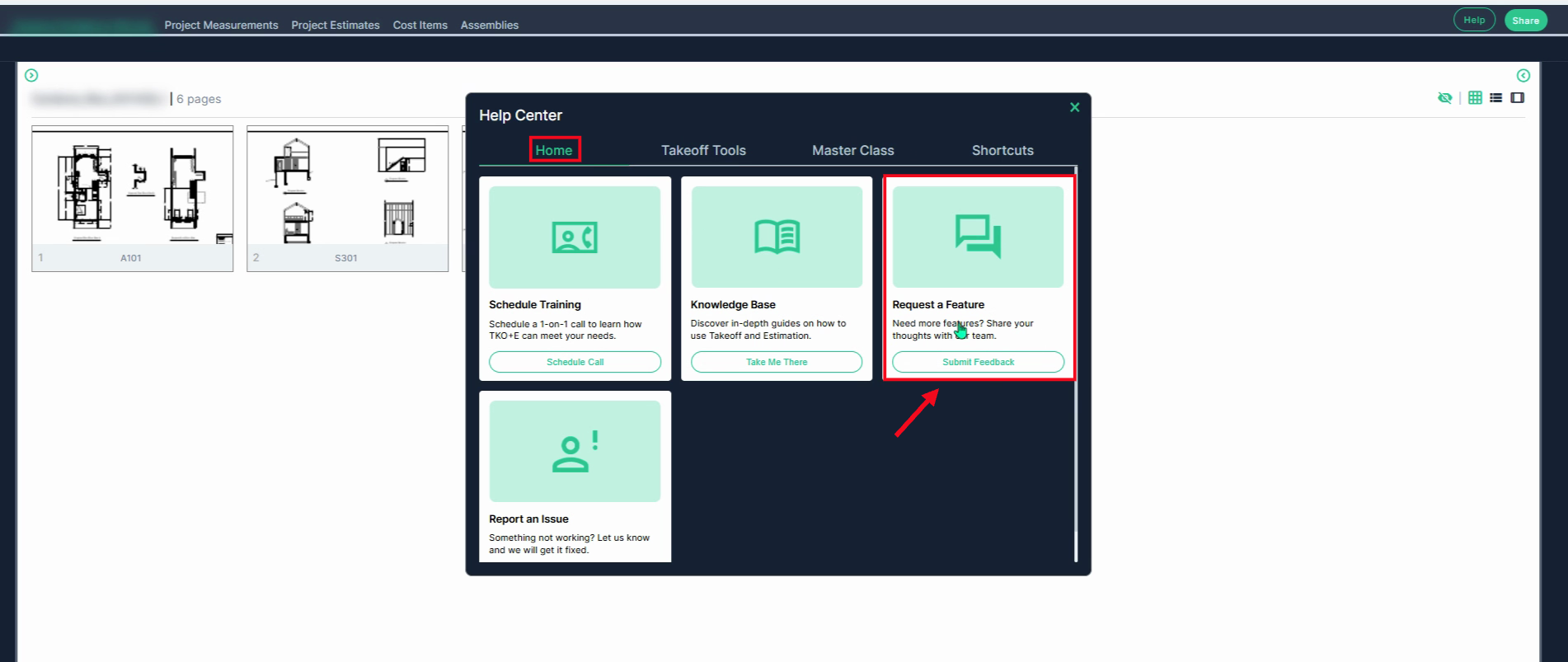The image size is (1568, 662).
Task: Open the Cost Items menu
Action: (420, 25)
